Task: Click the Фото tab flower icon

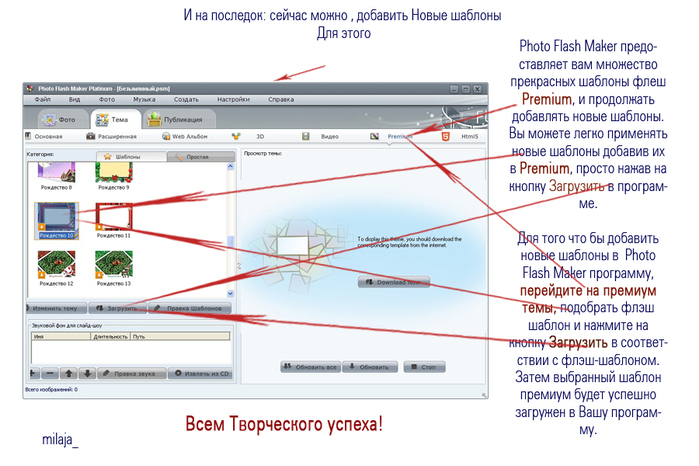Action: [x=49, y=119]
